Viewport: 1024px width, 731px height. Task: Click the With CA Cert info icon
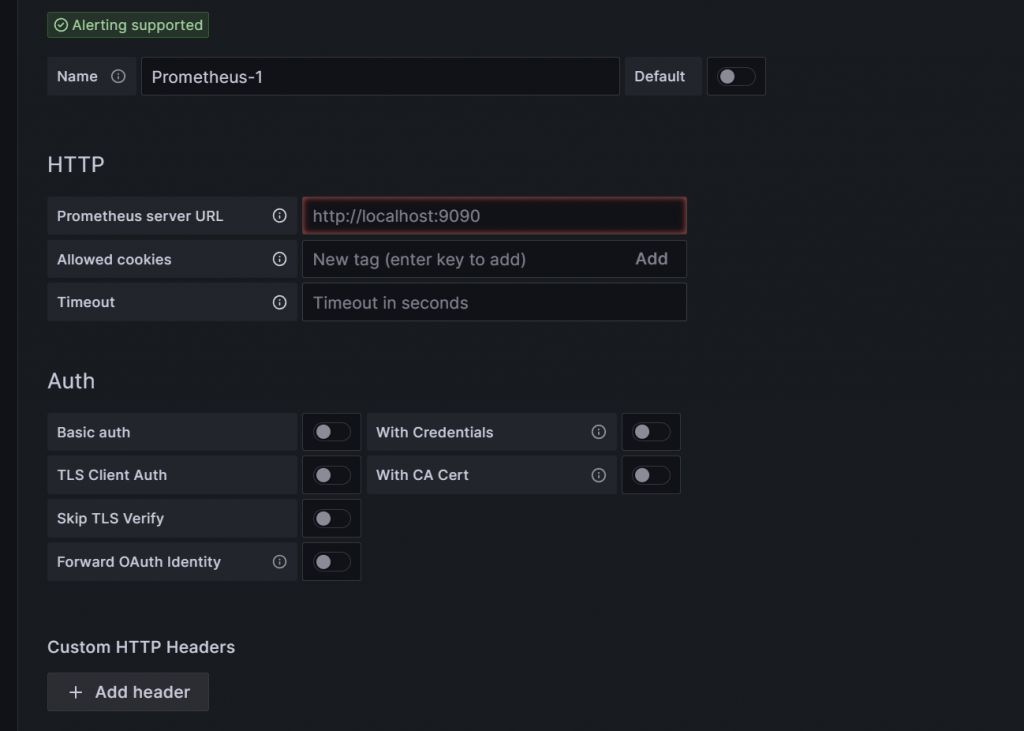pos(598,475)
